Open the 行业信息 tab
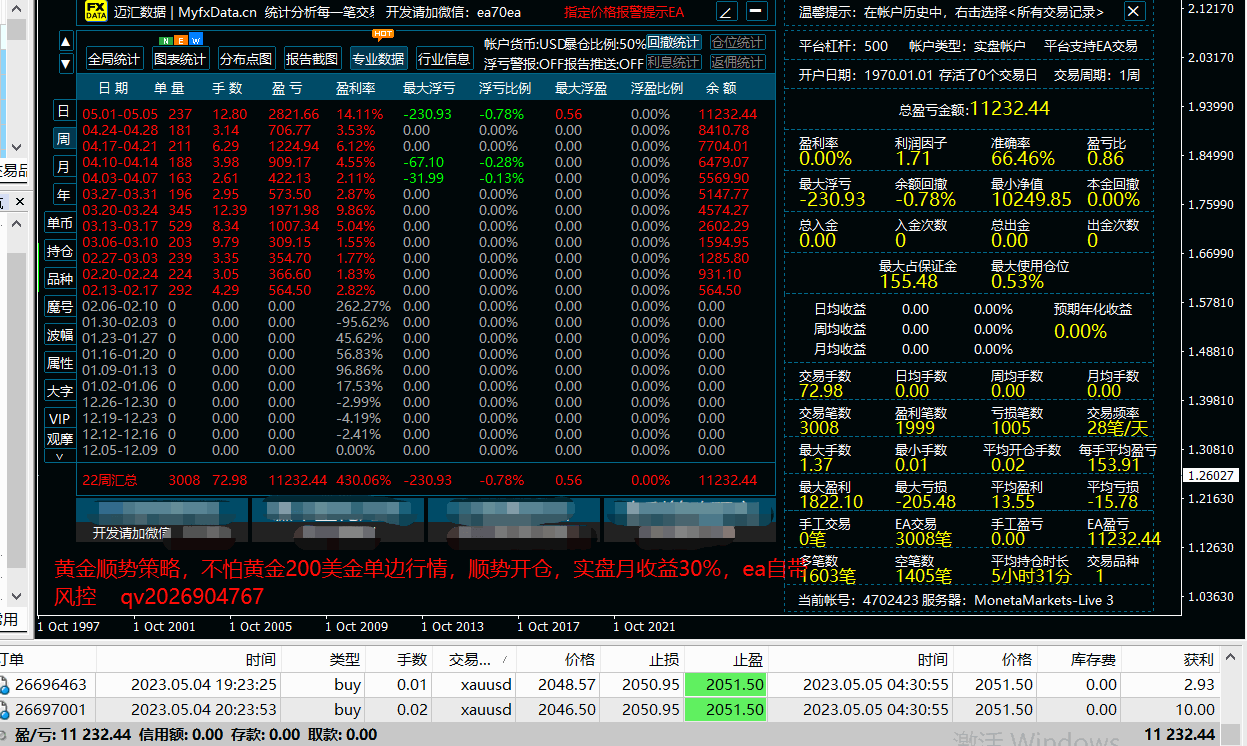This screenshot has width=1247, height=746. pyautogui.click(x=444, y=59)
